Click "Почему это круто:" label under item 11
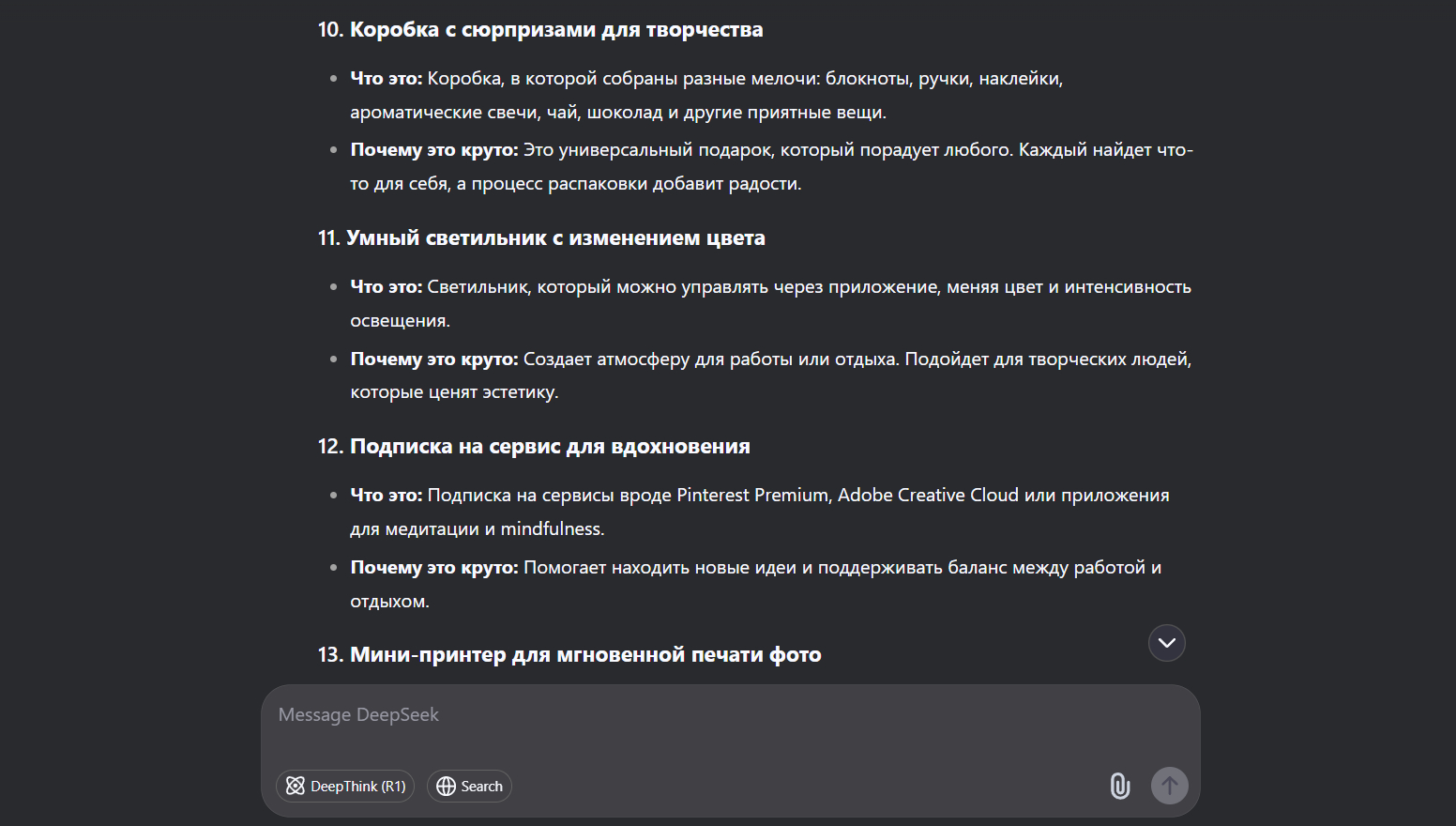The height and width of the screenshot is (826, 1456). 434,359
